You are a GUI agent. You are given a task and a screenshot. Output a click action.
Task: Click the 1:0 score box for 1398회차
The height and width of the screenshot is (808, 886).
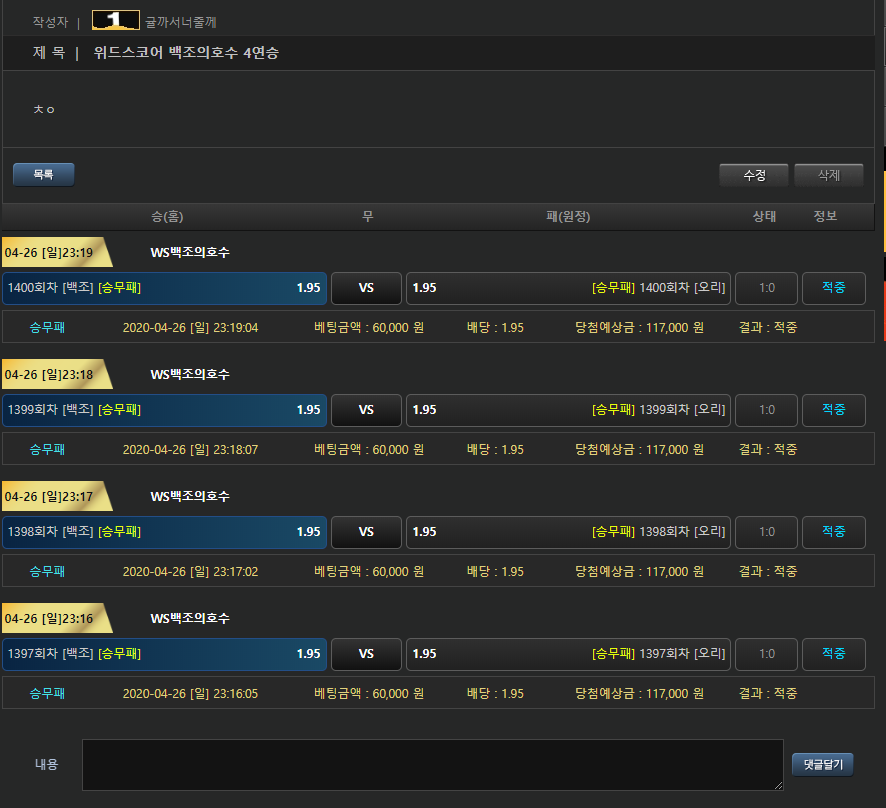(x=766, y=532)
